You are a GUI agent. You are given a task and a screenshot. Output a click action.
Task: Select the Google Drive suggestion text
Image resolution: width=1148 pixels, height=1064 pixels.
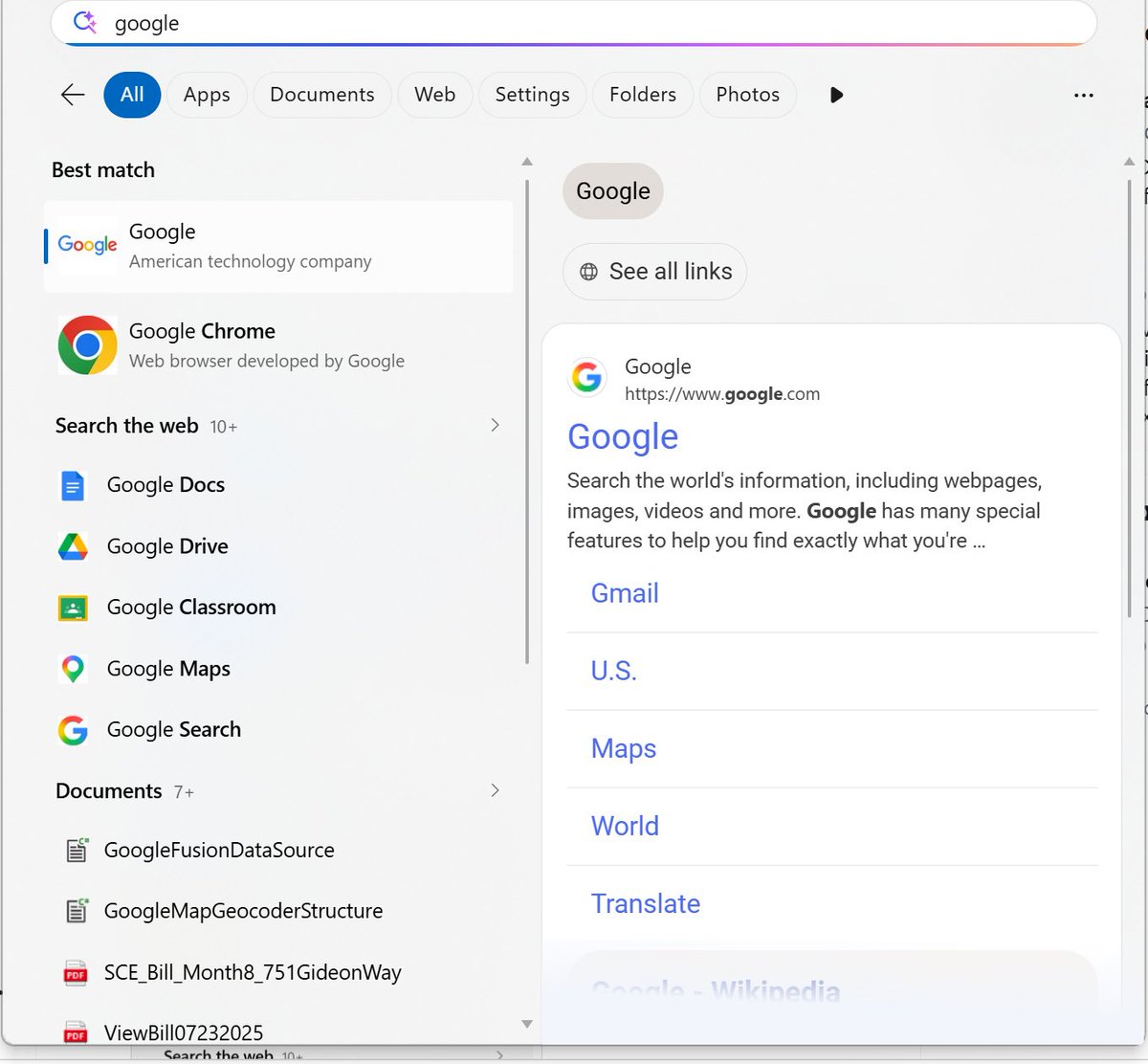[x=167, y=546]
